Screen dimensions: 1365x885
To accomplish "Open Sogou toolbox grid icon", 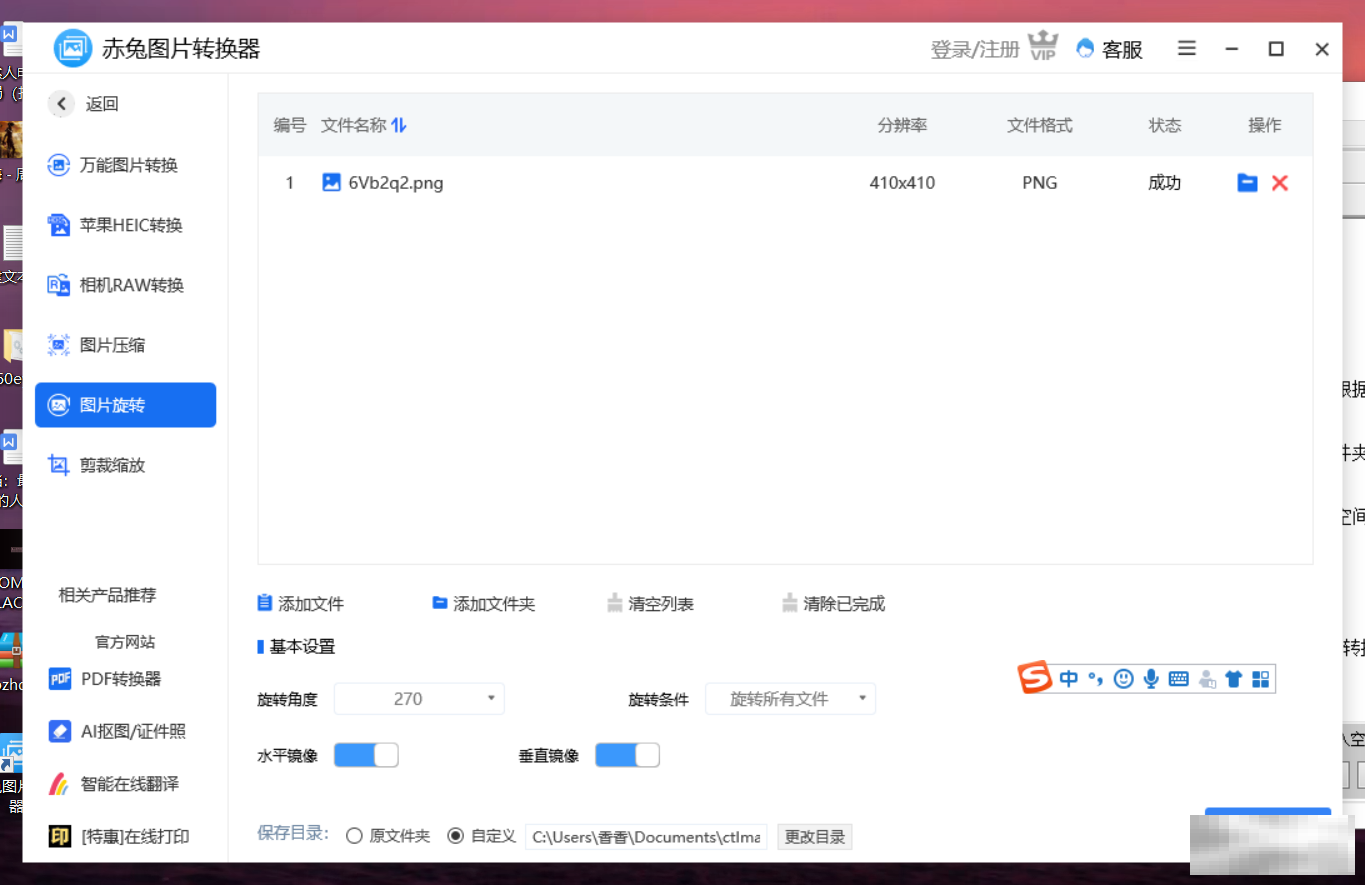I will [x=1261, y=679].
